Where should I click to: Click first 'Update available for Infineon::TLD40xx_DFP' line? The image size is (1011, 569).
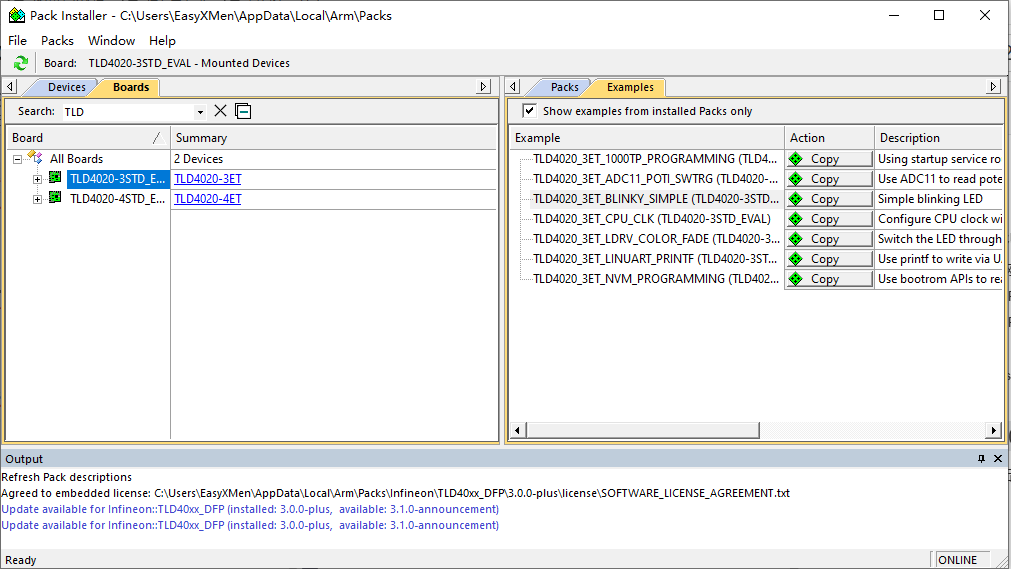(250, 509)
